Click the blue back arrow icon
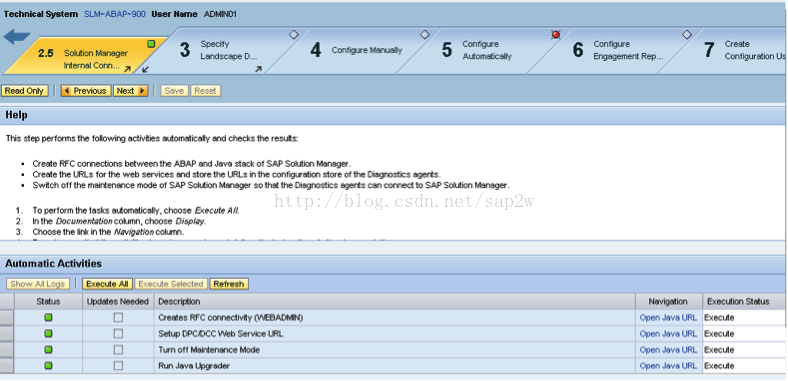This screenshot has width=788, height=381. (17, 37)
